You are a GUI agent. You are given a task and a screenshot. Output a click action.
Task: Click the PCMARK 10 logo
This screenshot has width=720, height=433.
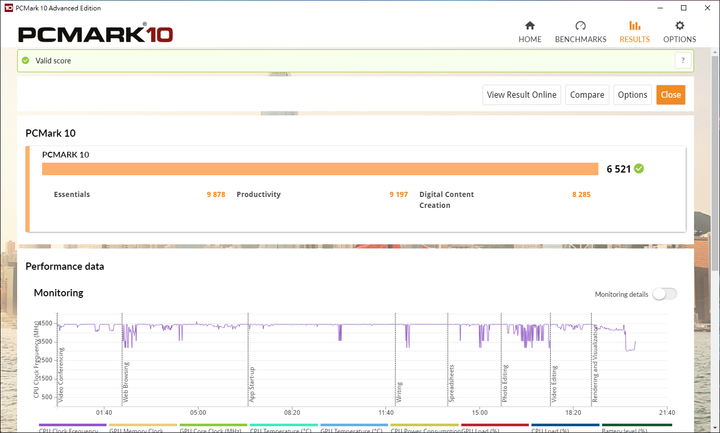click(x=96, y=34)
